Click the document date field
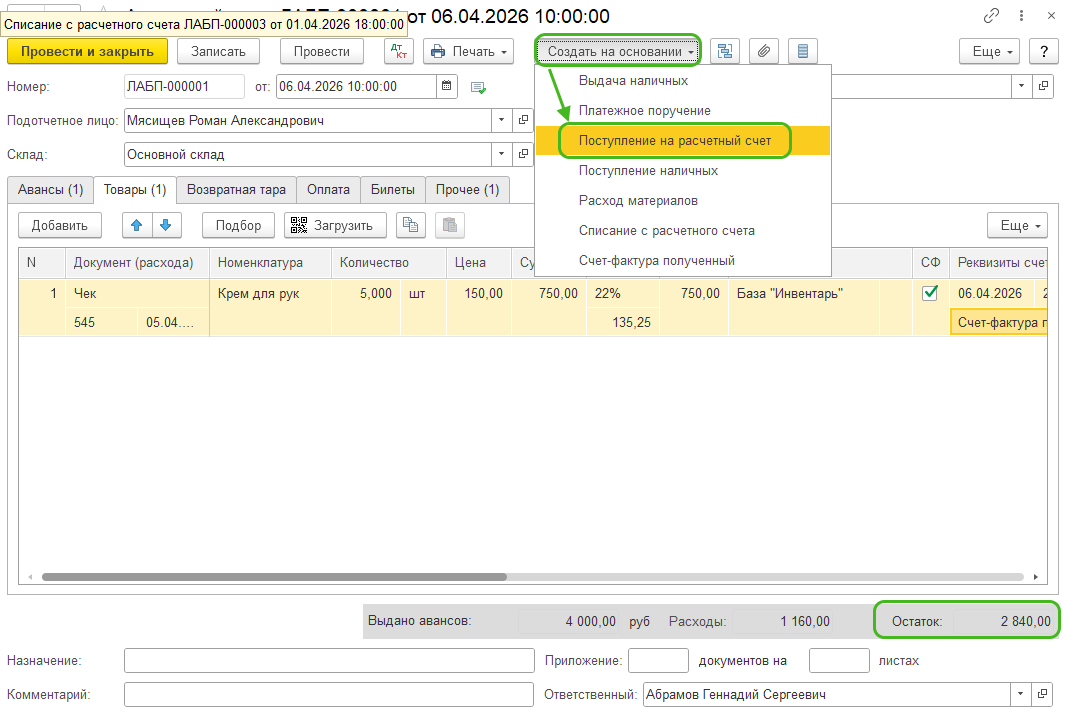1067x716 pixels. click(x=356, y=86)
